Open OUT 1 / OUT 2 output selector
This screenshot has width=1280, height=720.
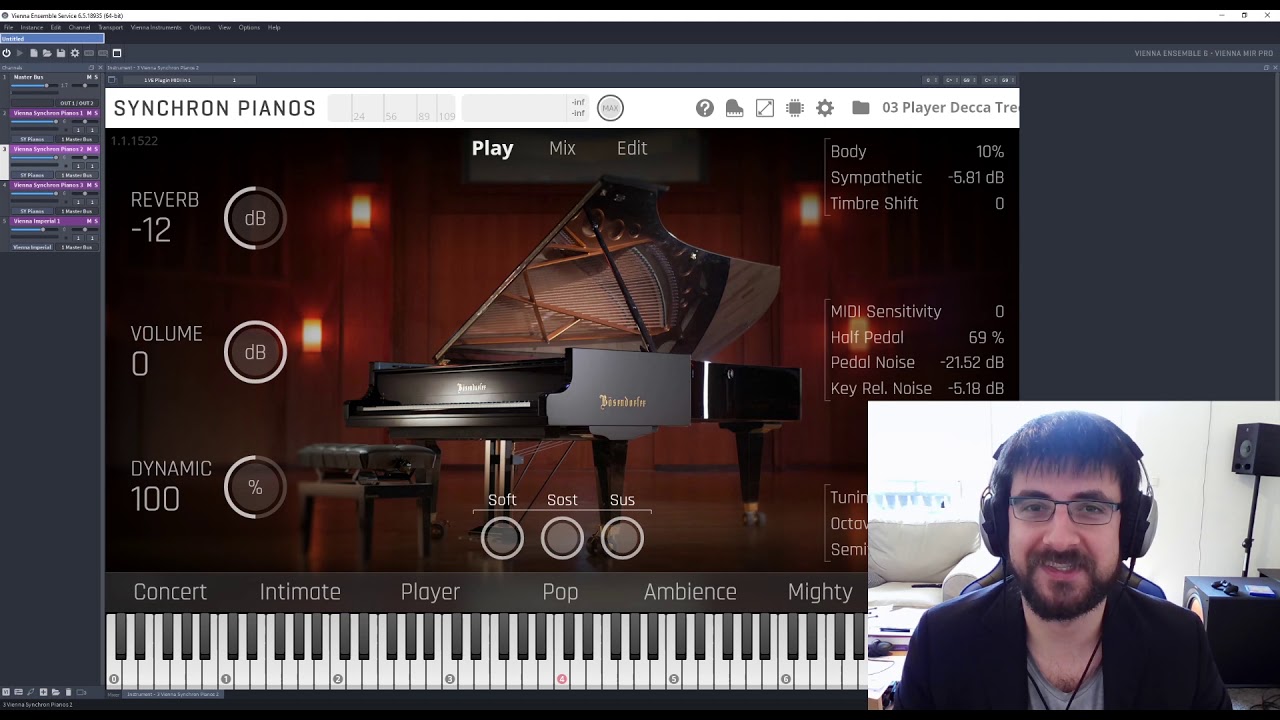click(77, 103)
